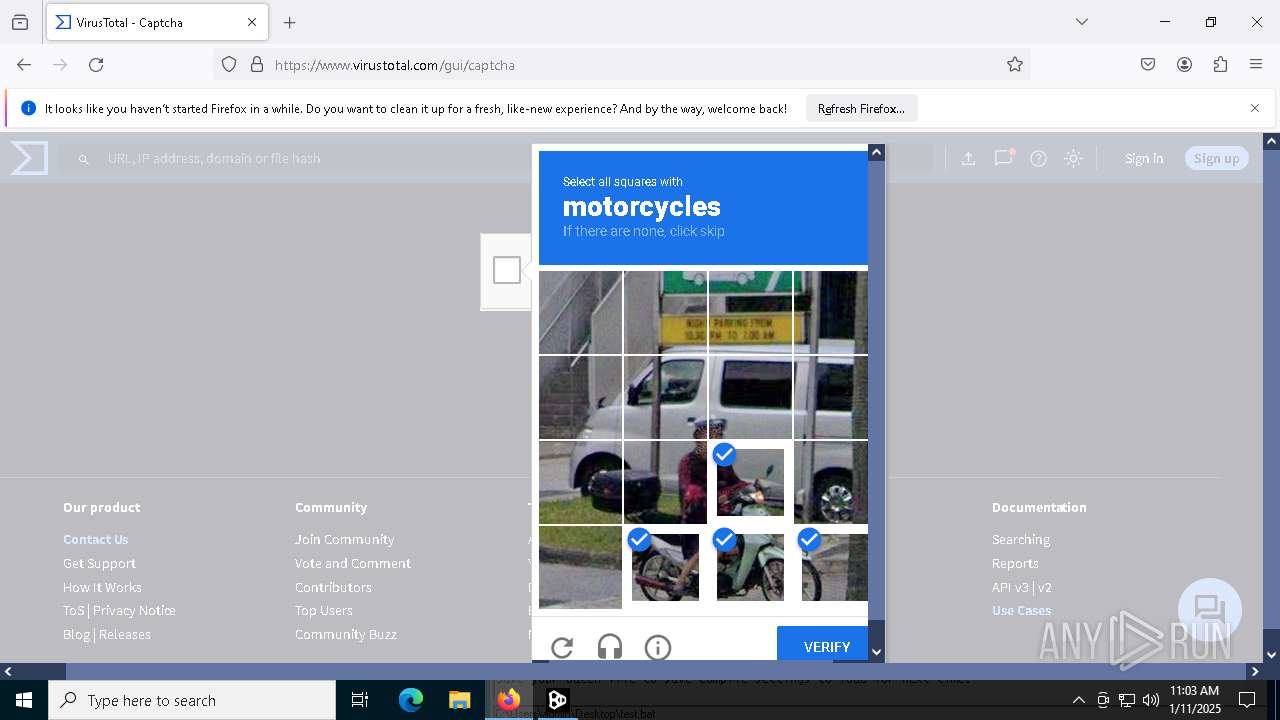Open the file upload icon

click(968, 158)
